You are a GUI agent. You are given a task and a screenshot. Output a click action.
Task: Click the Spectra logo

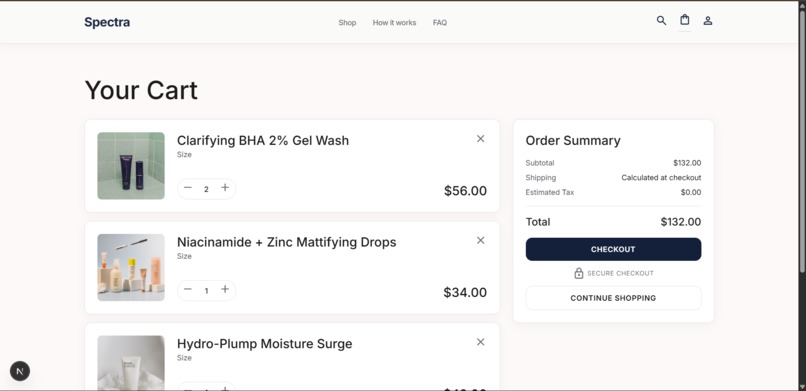coord(107,22)
